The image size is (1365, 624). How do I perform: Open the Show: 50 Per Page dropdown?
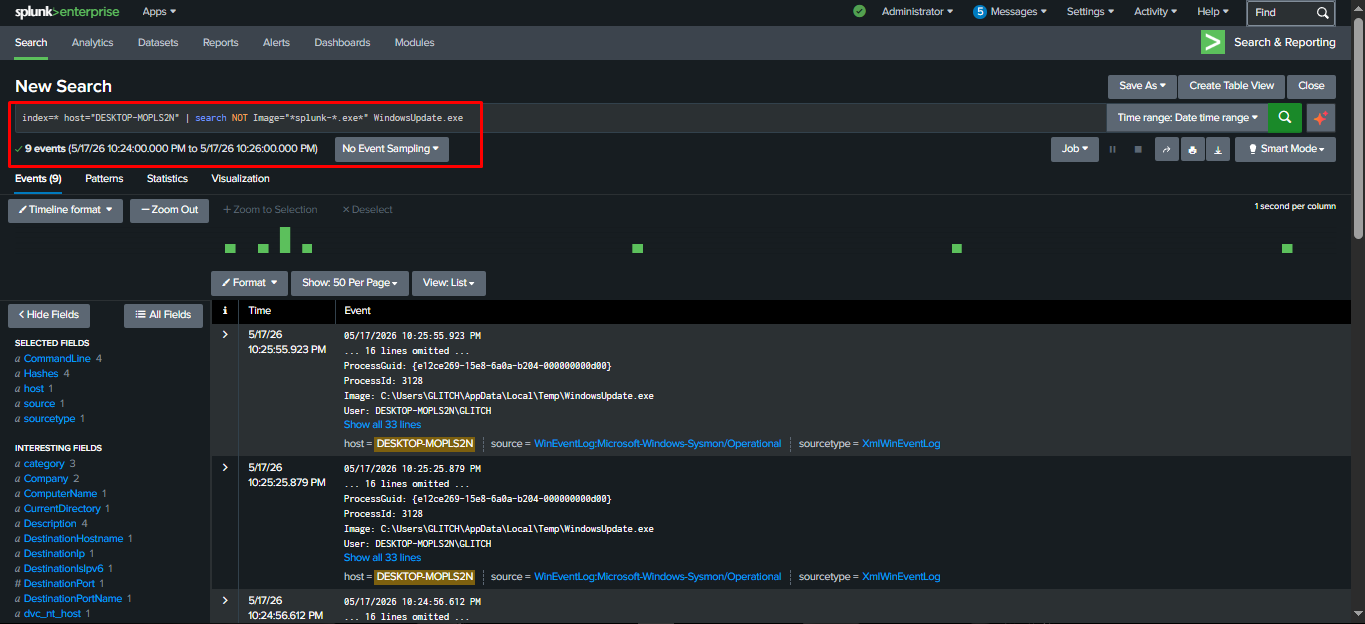(x=350, y=283)
